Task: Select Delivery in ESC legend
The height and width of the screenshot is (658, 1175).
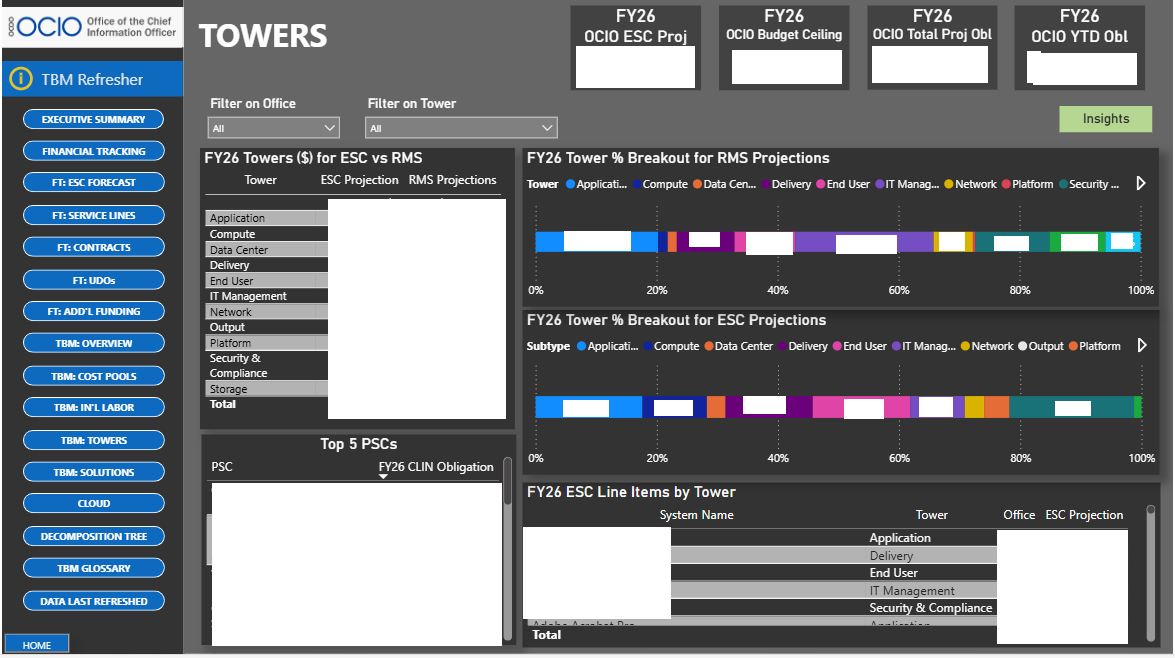Action: (803, 346)
